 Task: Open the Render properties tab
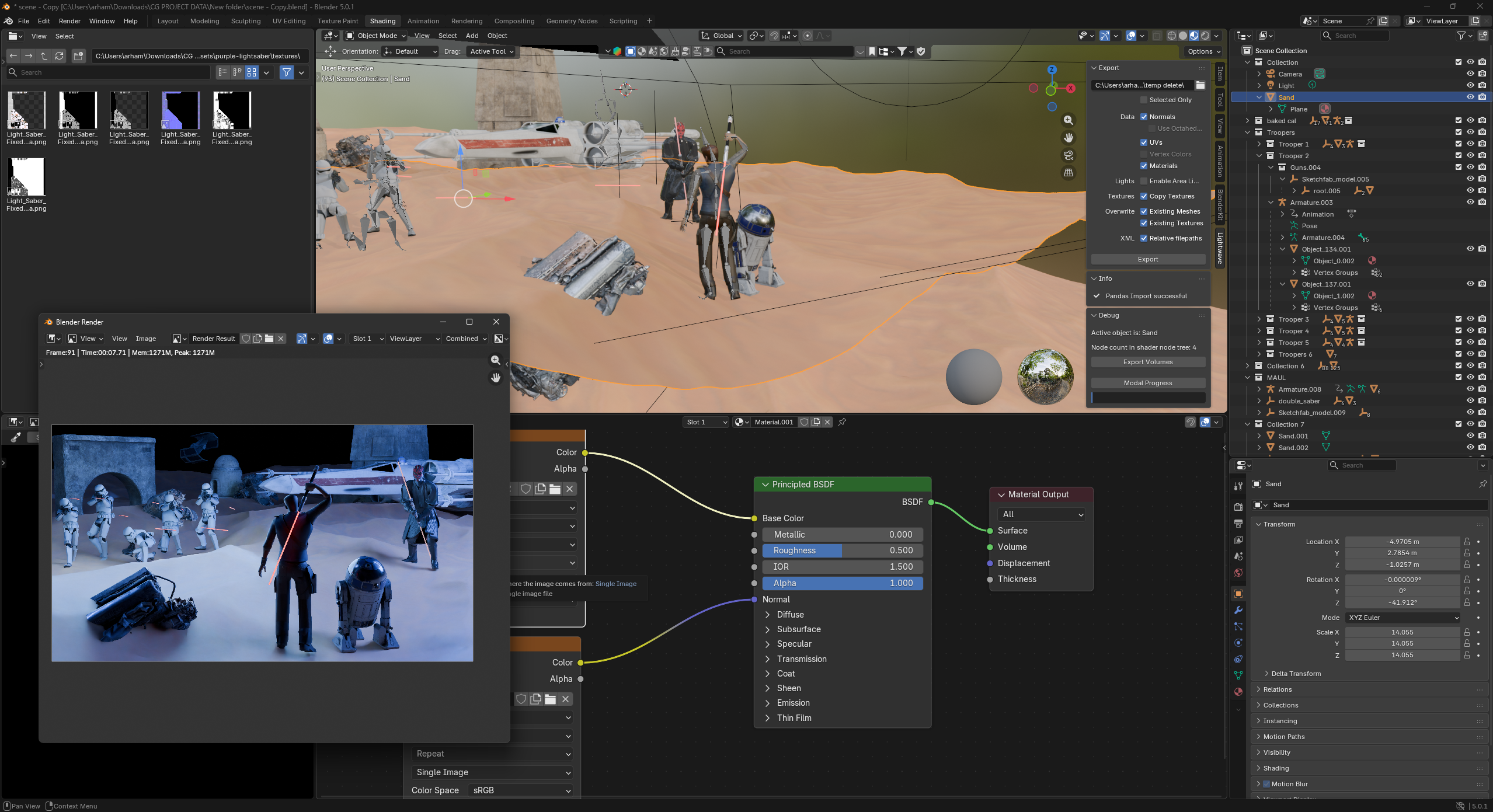(1238, 507)
